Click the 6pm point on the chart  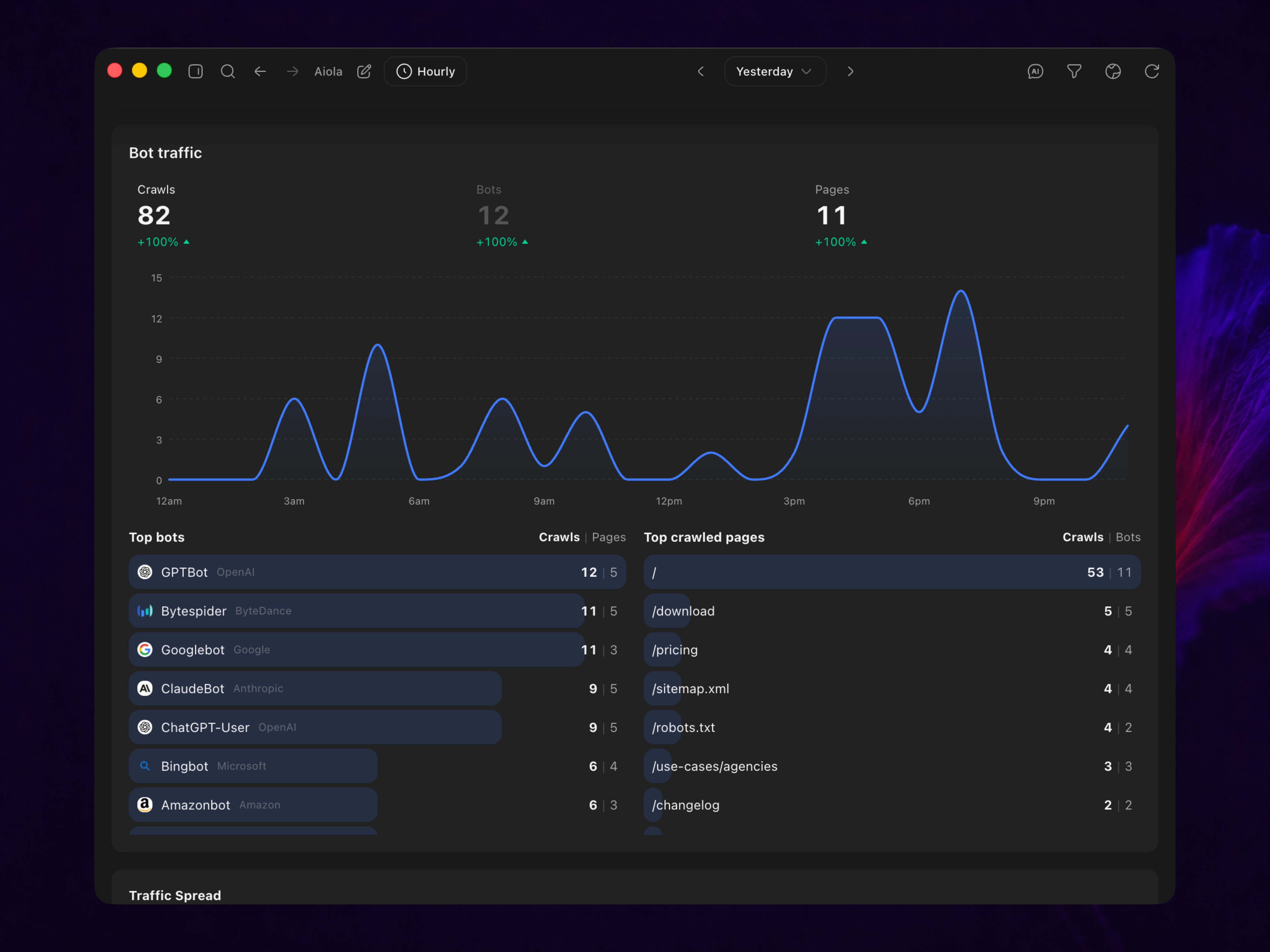(919, 411)
